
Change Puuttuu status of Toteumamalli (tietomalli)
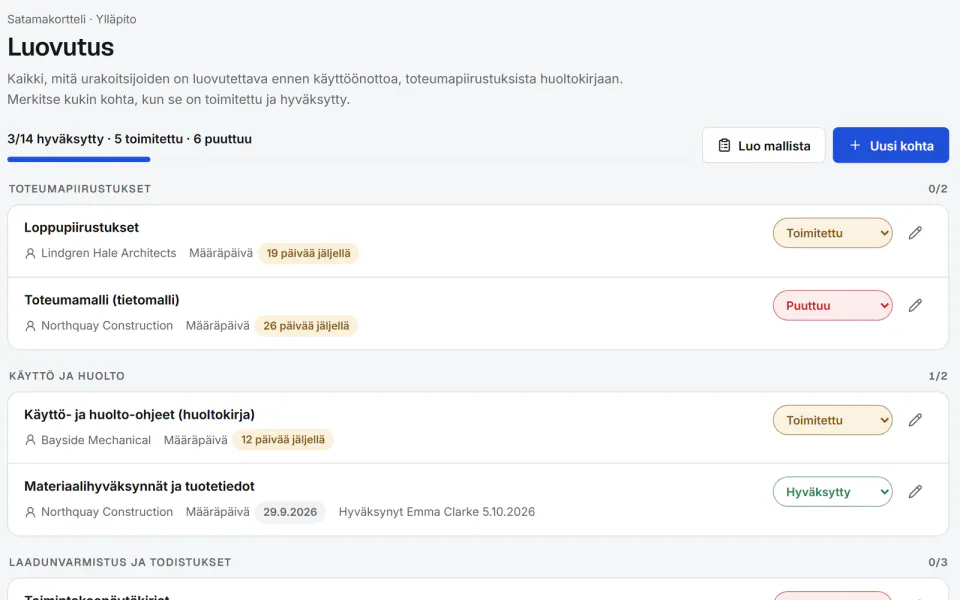pyautogui.click(x=833, y=306)
